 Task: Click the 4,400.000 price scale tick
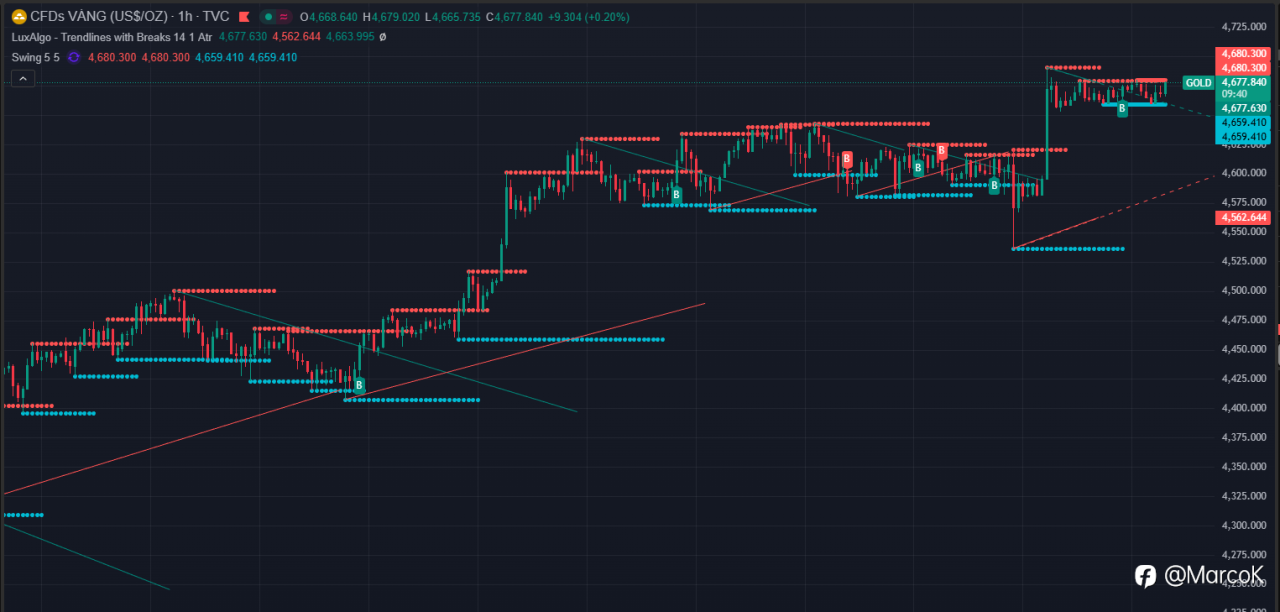pyautogui.click(x=1246, y=408)
